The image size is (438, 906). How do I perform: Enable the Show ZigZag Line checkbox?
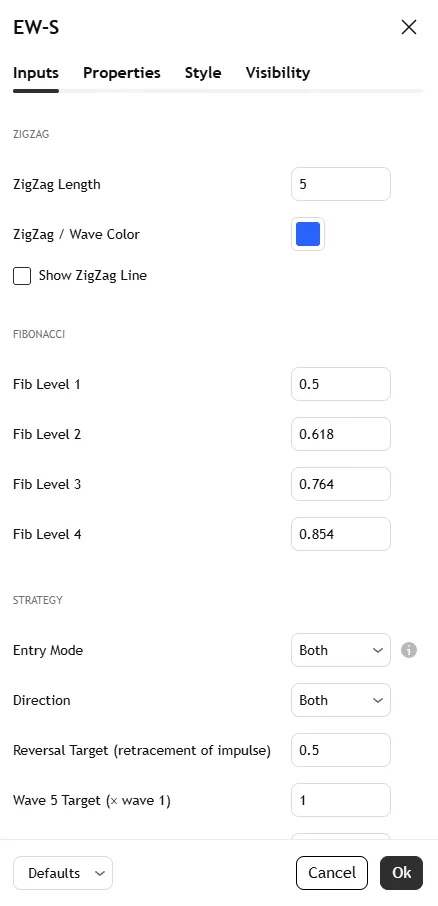click(22, 276)
